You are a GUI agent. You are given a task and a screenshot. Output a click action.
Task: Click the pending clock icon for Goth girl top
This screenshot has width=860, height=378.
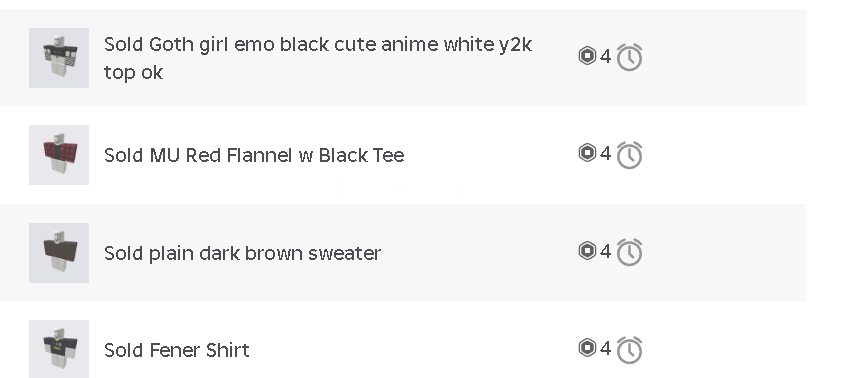coord(629,57)
